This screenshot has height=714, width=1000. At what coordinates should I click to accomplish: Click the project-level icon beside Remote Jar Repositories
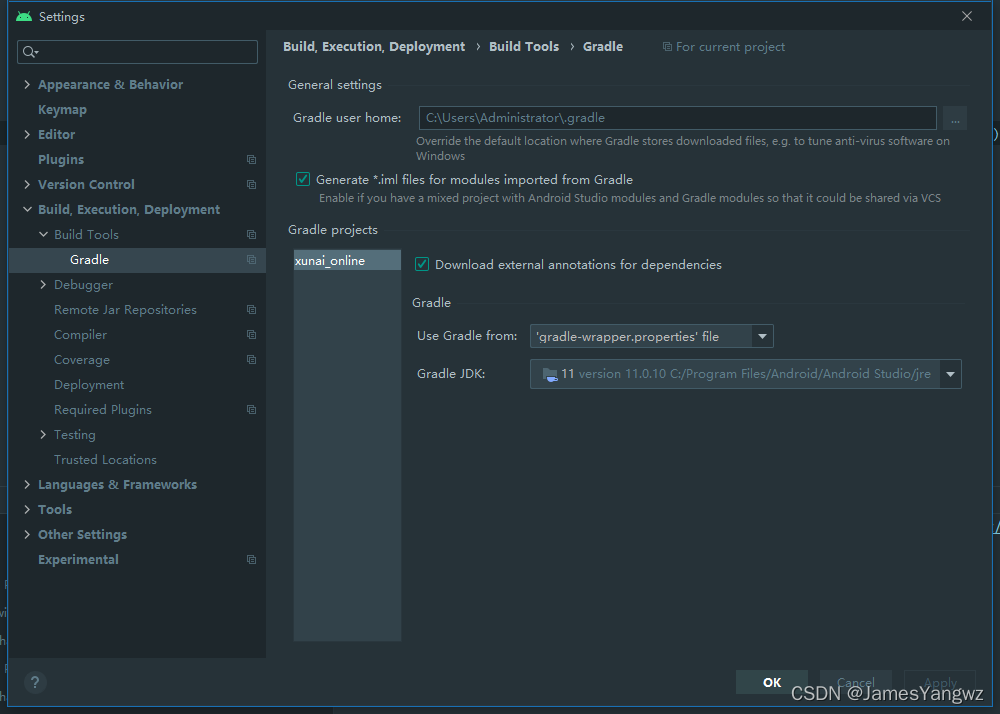click(x=251, y=310)
